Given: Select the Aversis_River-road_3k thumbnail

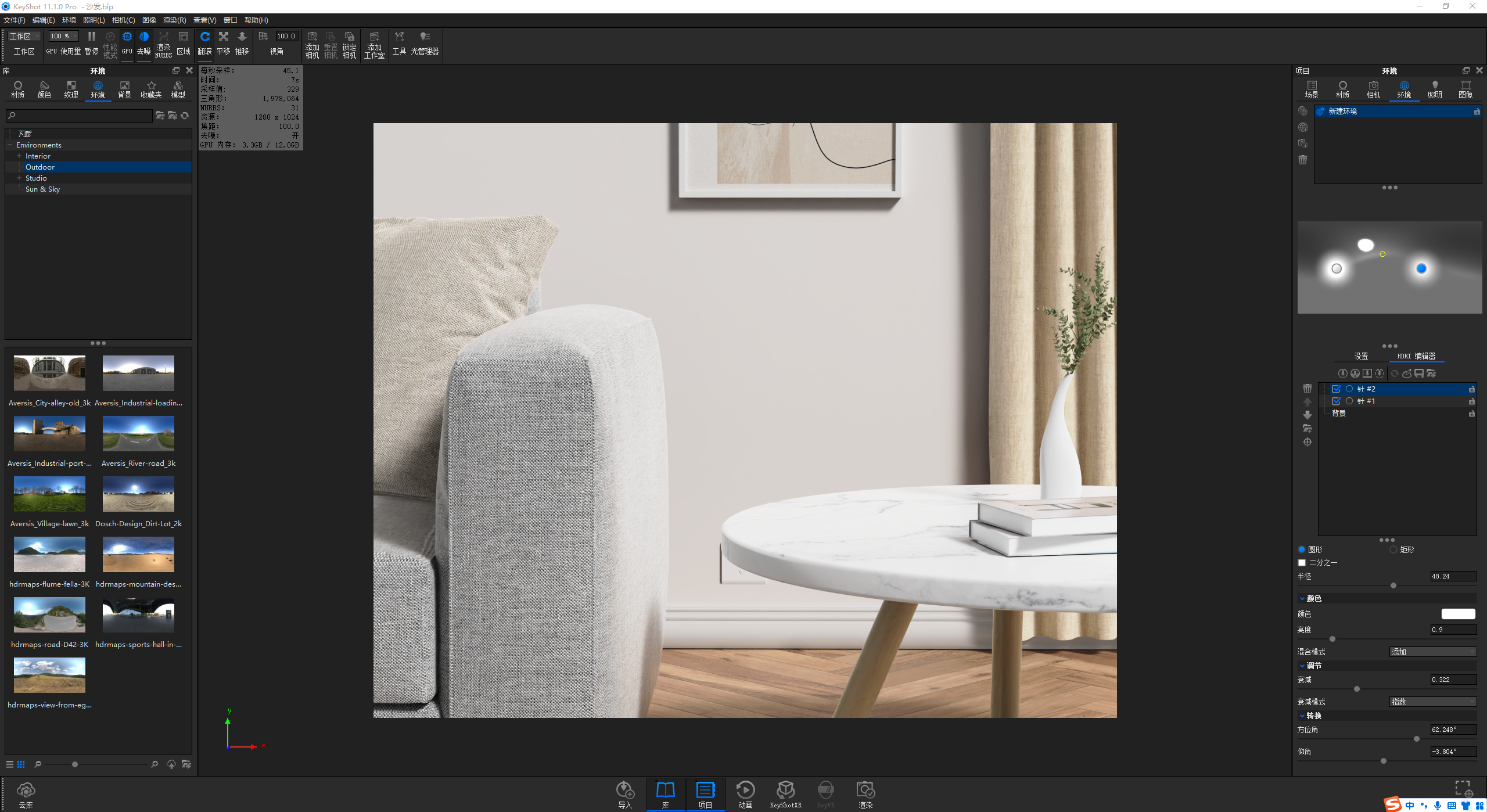Looking at the screenshot, I should [138, 433].
